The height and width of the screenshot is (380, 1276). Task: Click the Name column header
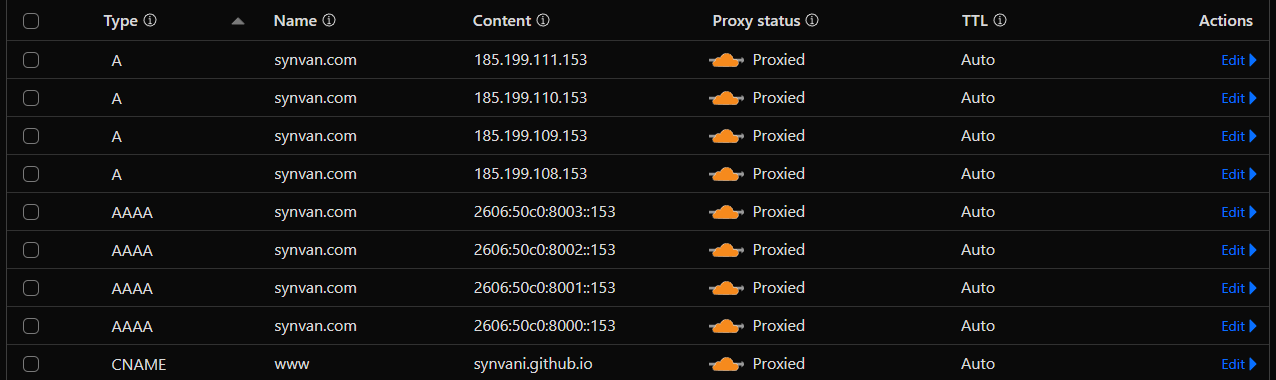coord(295,21)
